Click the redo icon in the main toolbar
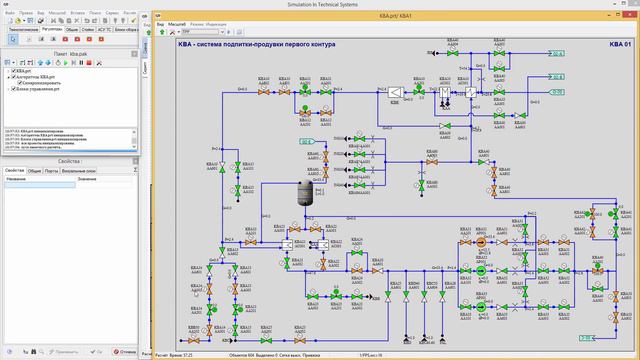The width and height of the screenshot is (640, 360). pyautogui.click(x=95, y=20)
